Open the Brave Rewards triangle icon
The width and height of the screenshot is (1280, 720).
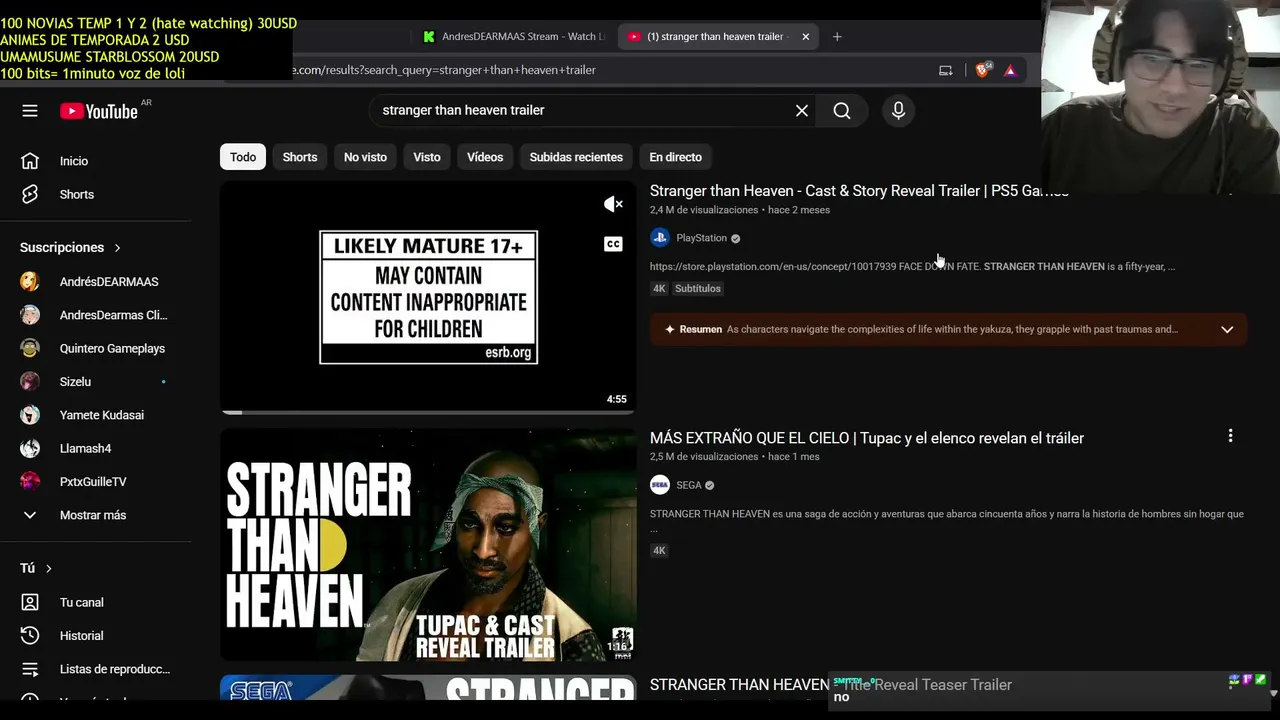(x=1010, y=70)
